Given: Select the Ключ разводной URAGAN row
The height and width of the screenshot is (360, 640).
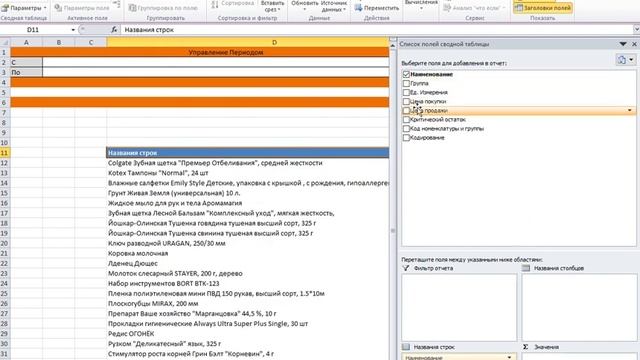Looking at the screenshot, I should coord(248,243).
